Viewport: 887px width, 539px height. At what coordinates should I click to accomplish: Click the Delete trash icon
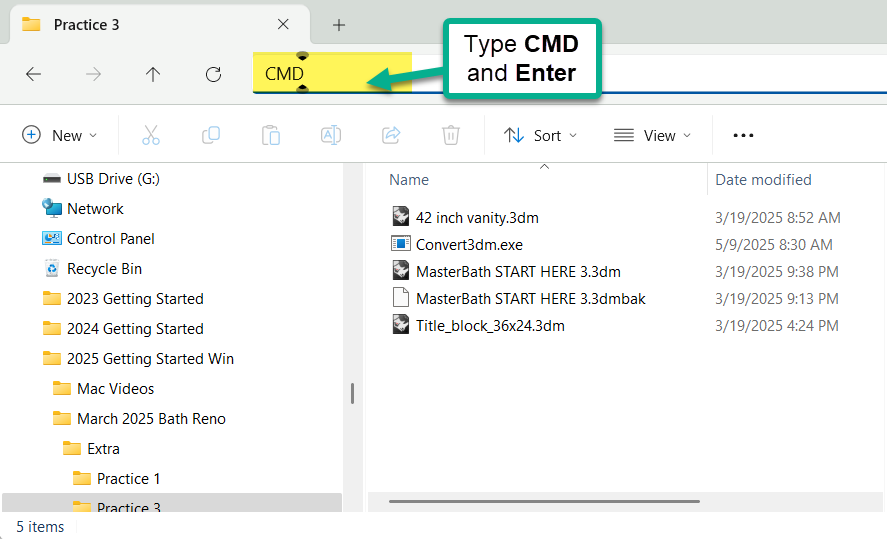point(450,135)
